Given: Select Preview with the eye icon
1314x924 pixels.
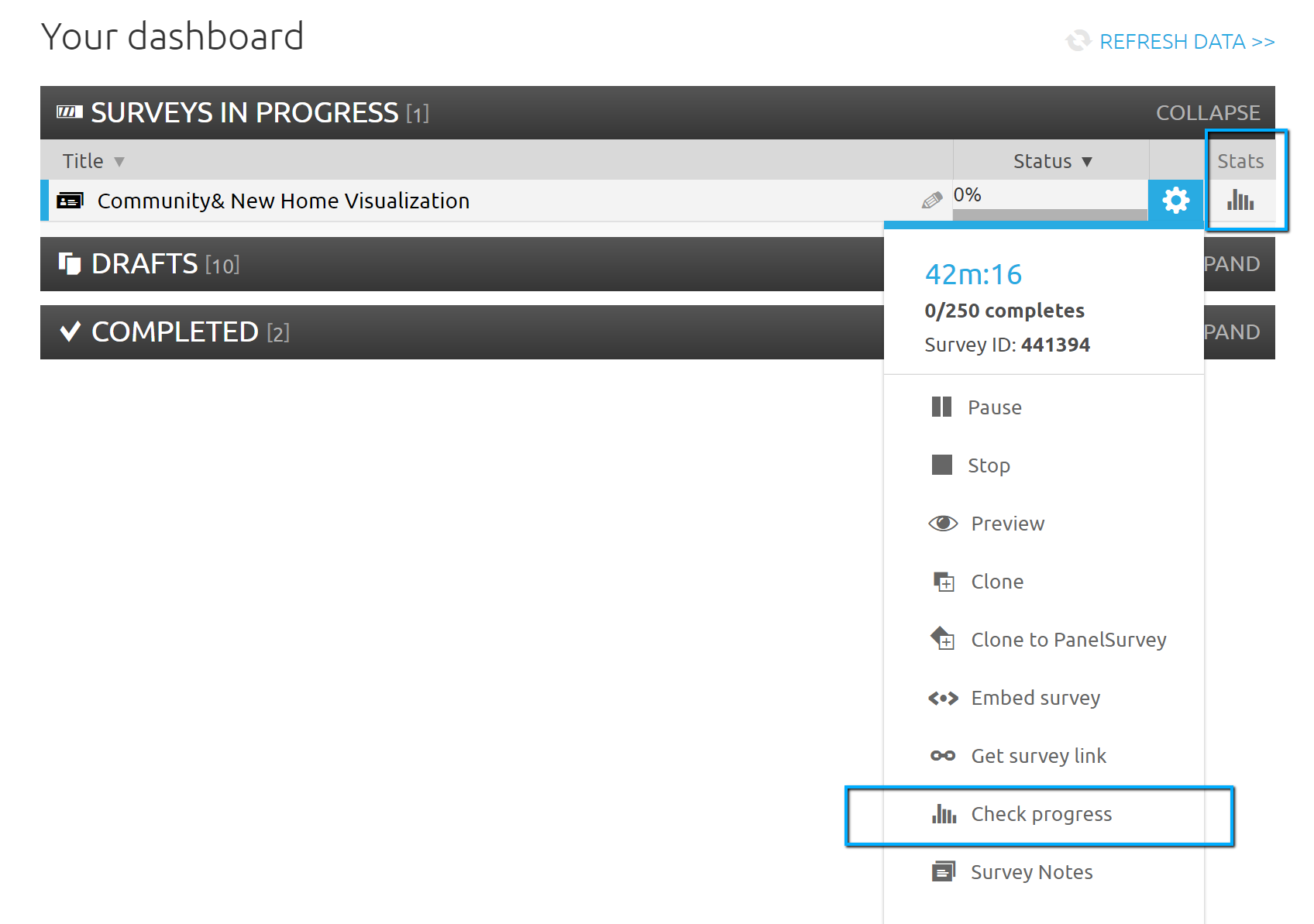Looking at the screenshot, I should click(1006, 524).
